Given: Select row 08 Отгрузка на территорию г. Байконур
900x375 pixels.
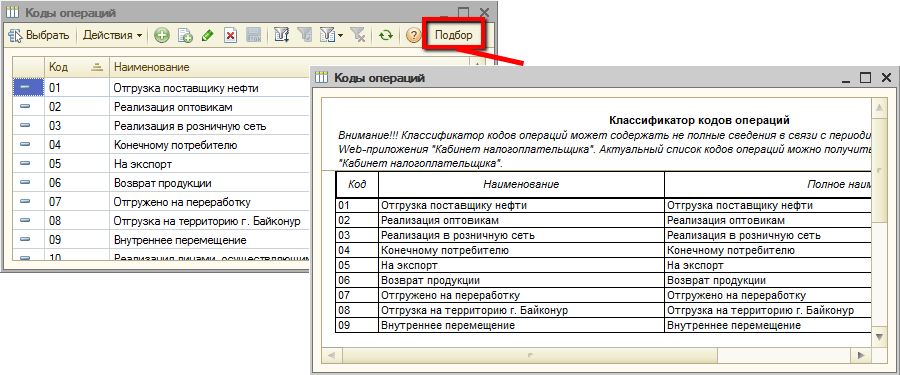Looking at the screenshot, I should (161, 221).
